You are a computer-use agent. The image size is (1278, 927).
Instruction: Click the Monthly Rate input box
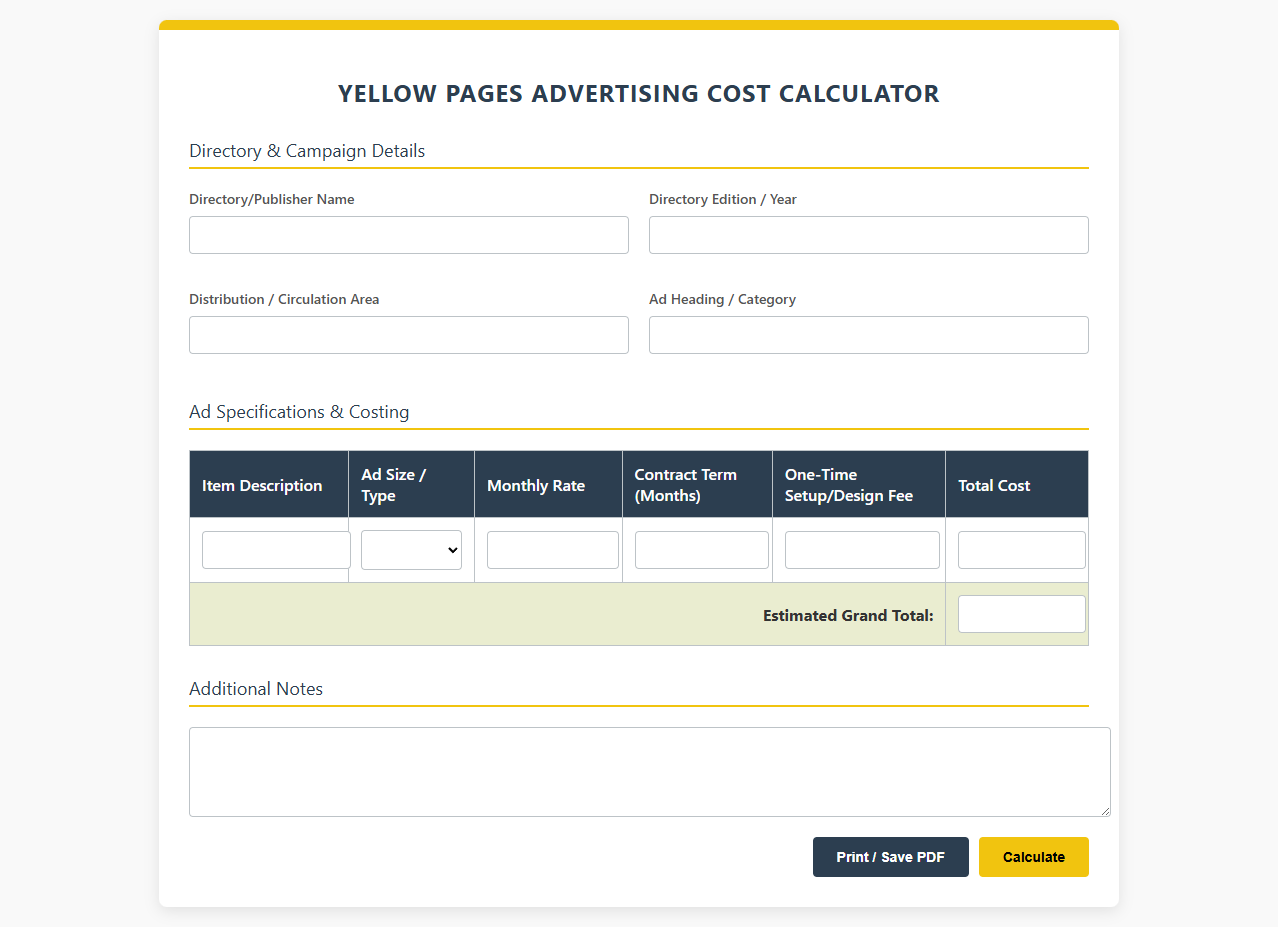coord(553,550)
